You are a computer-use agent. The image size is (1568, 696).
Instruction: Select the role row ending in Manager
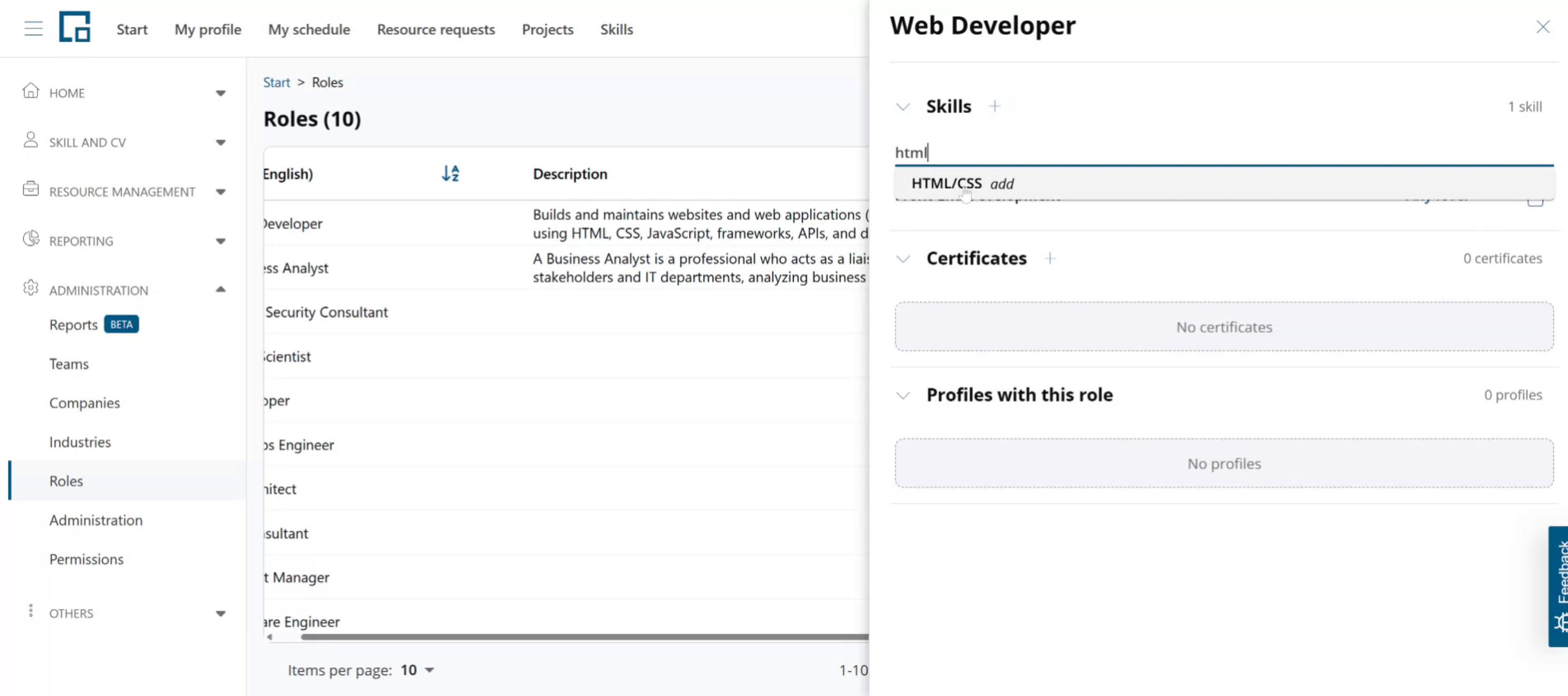(x=566, y=577)
